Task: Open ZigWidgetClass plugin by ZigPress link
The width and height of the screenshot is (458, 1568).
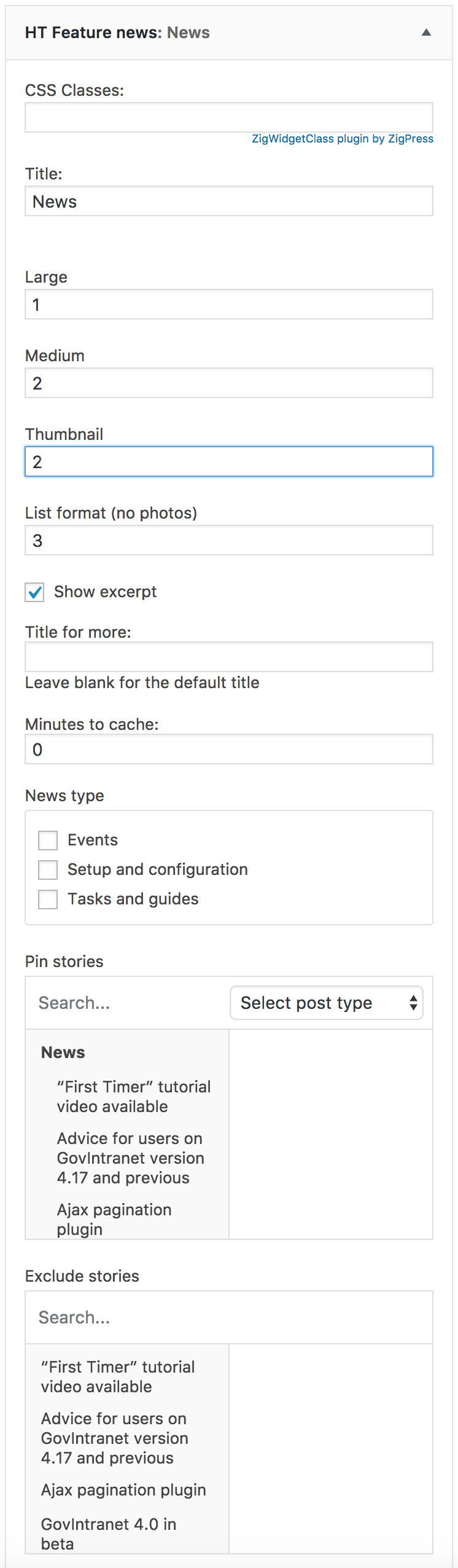Action: (x=342, y=139)
